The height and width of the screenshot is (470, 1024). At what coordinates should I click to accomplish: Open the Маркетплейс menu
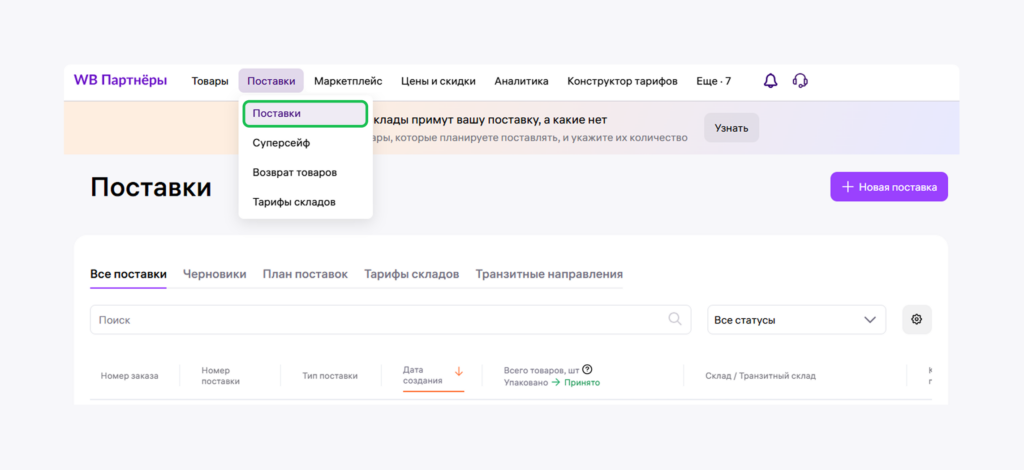point(348,81)
